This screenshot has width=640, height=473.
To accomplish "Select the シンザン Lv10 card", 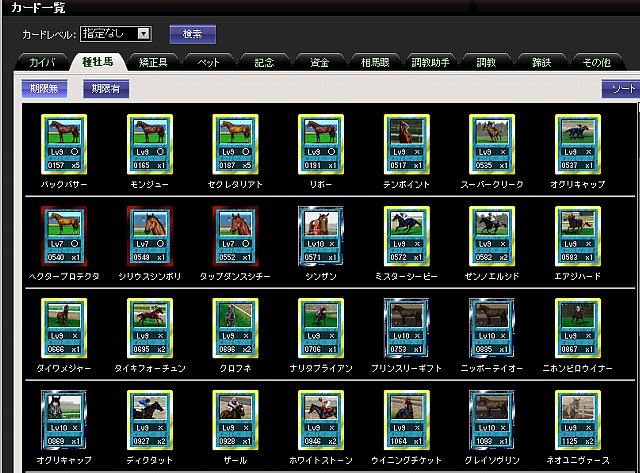I will click(x=321, y=236).
